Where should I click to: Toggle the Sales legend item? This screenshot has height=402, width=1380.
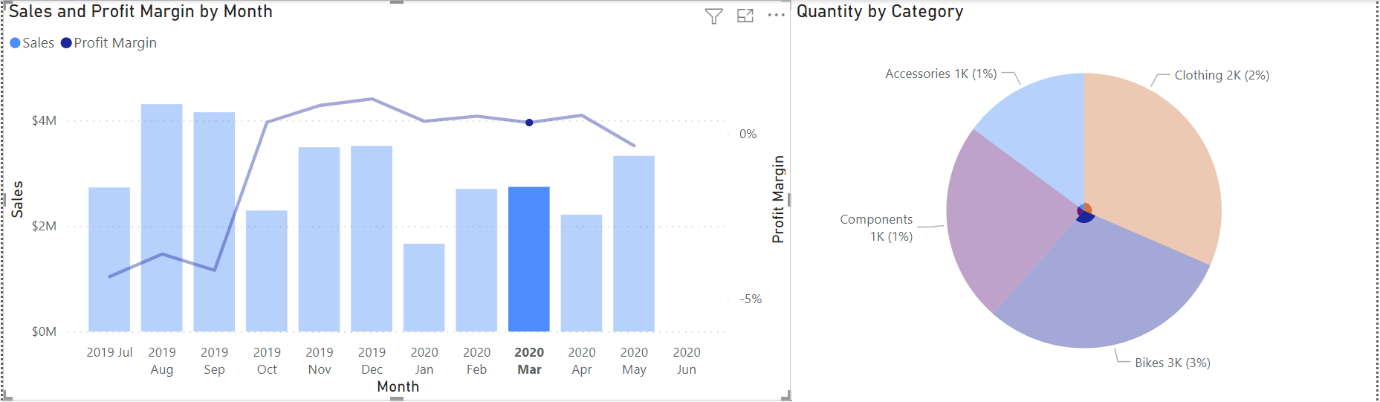click(33, 43)
